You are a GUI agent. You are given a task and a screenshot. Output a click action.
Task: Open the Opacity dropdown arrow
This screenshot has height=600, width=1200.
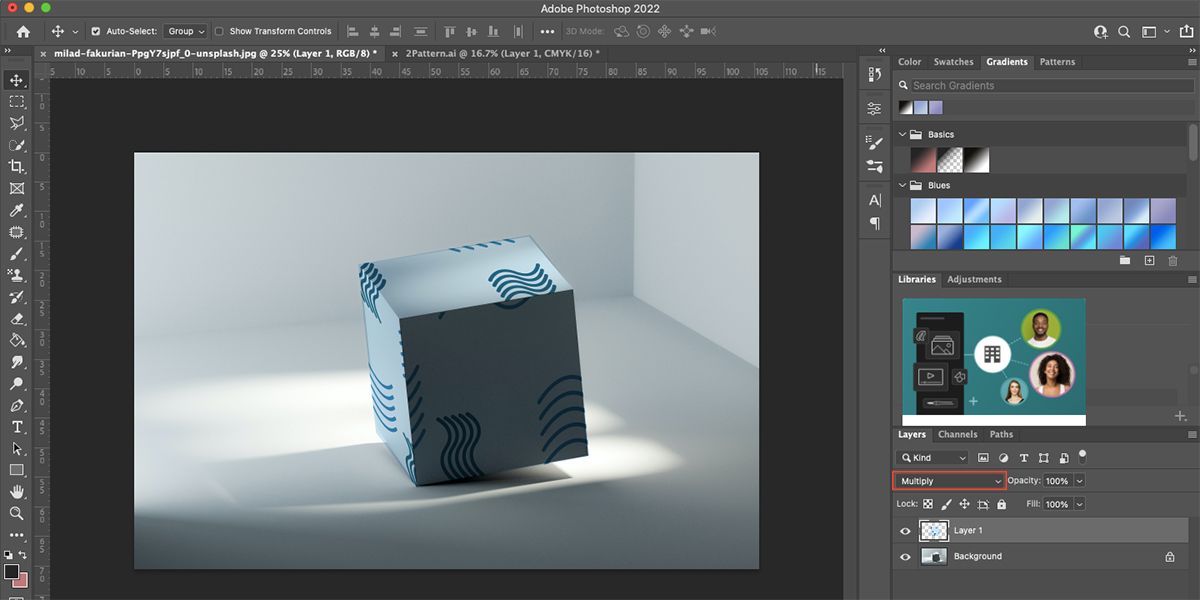[x=1079, y=480]
